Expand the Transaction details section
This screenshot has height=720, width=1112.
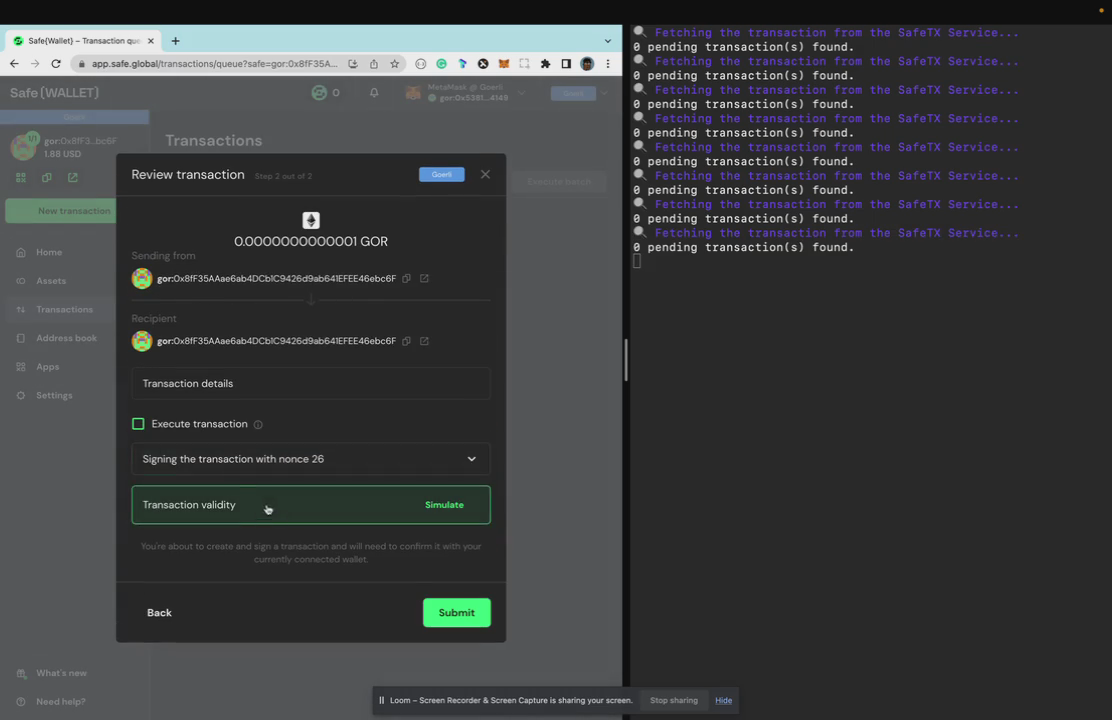[x=311, y=384]
